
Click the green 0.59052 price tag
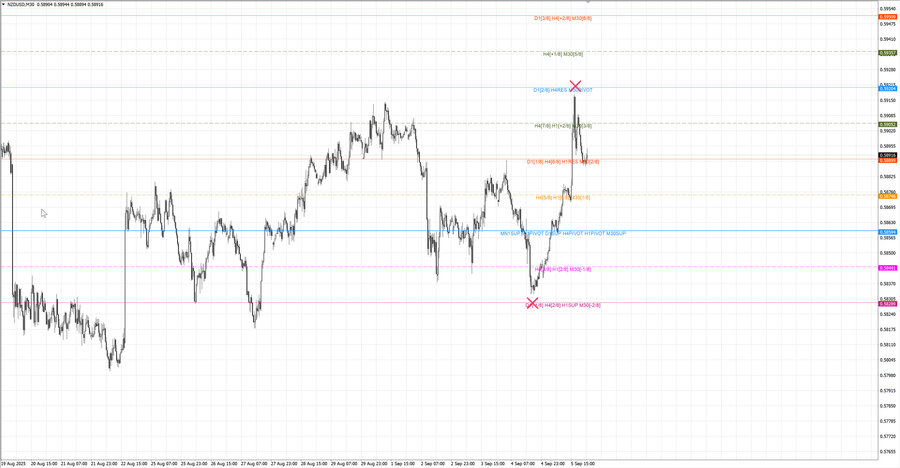(887, 125)
